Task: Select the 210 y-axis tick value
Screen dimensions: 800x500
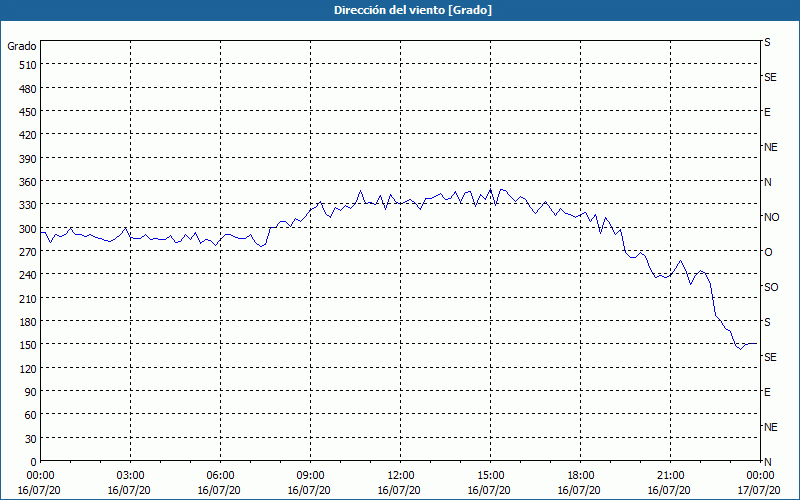Action: click(29, 299)
